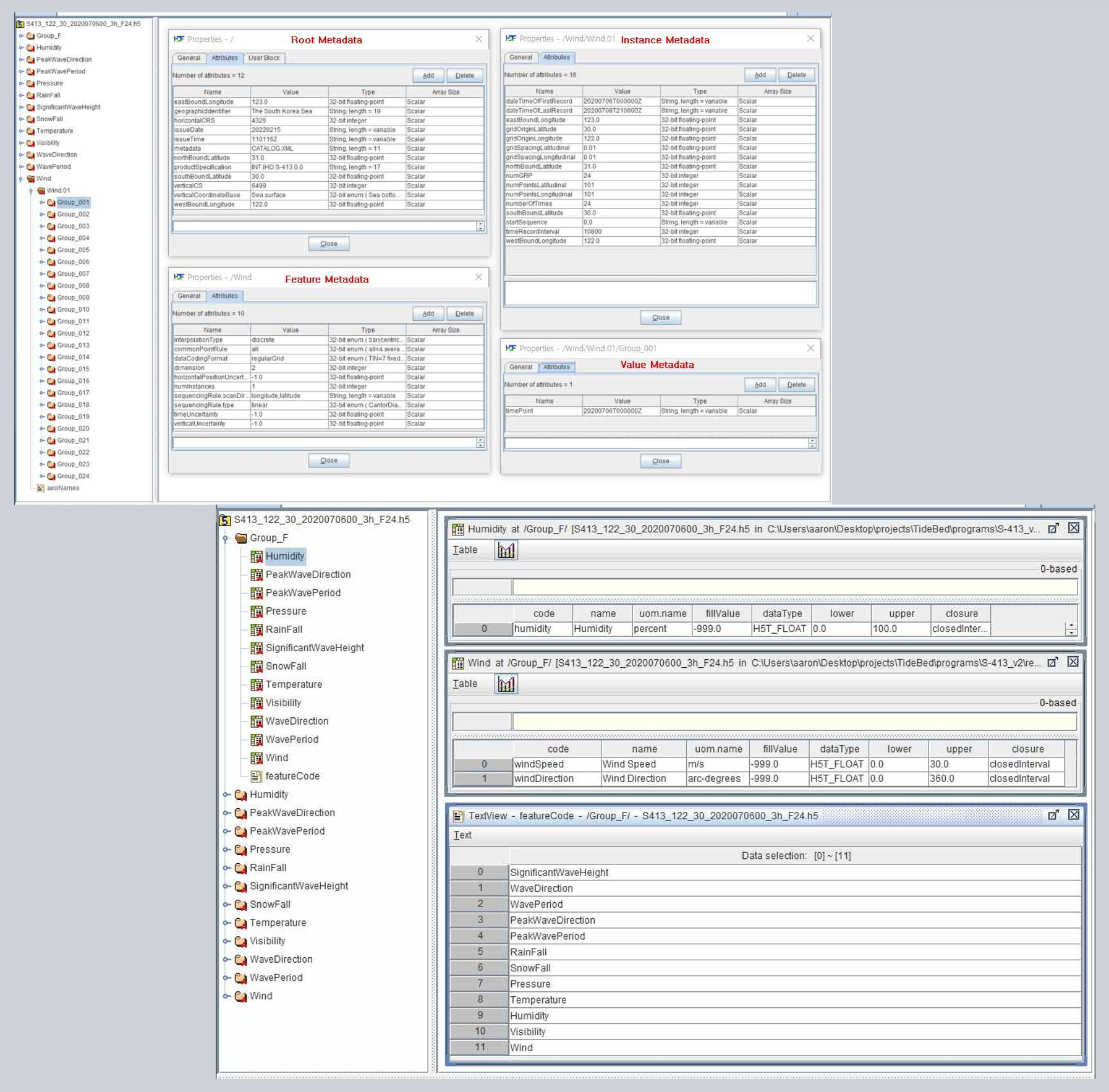Select Visibility dataset icon under Group_F

[257, 703]
